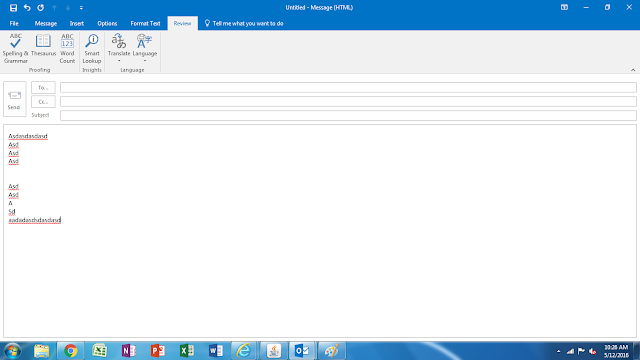Click the Previous Item up arrow
640x360 pixels.
click(54, 8)
